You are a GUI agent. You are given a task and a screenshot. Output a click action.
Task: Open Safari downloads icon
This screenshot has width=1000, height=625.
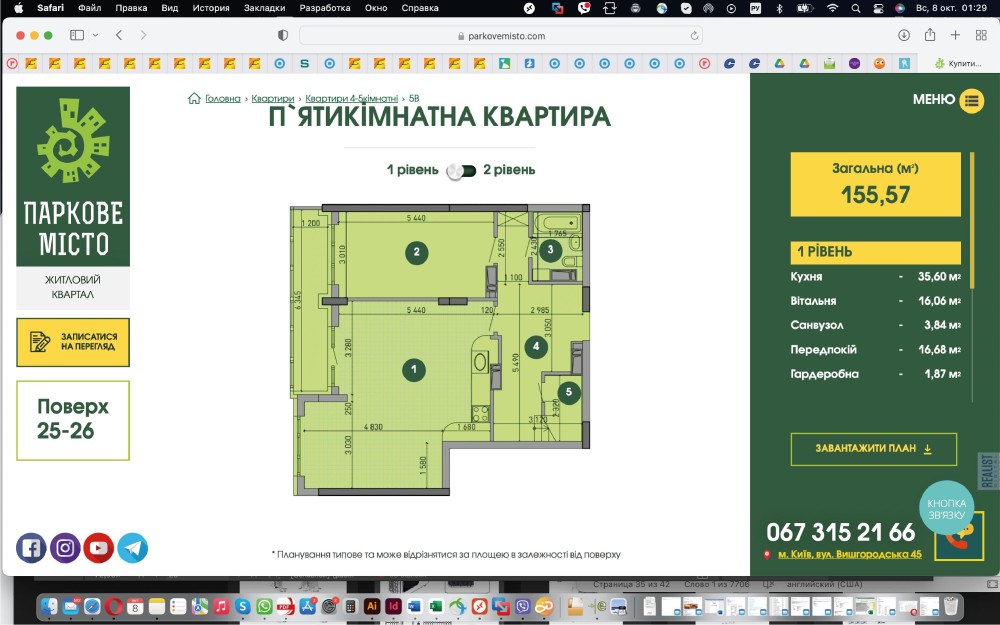(x=904, y=35)
